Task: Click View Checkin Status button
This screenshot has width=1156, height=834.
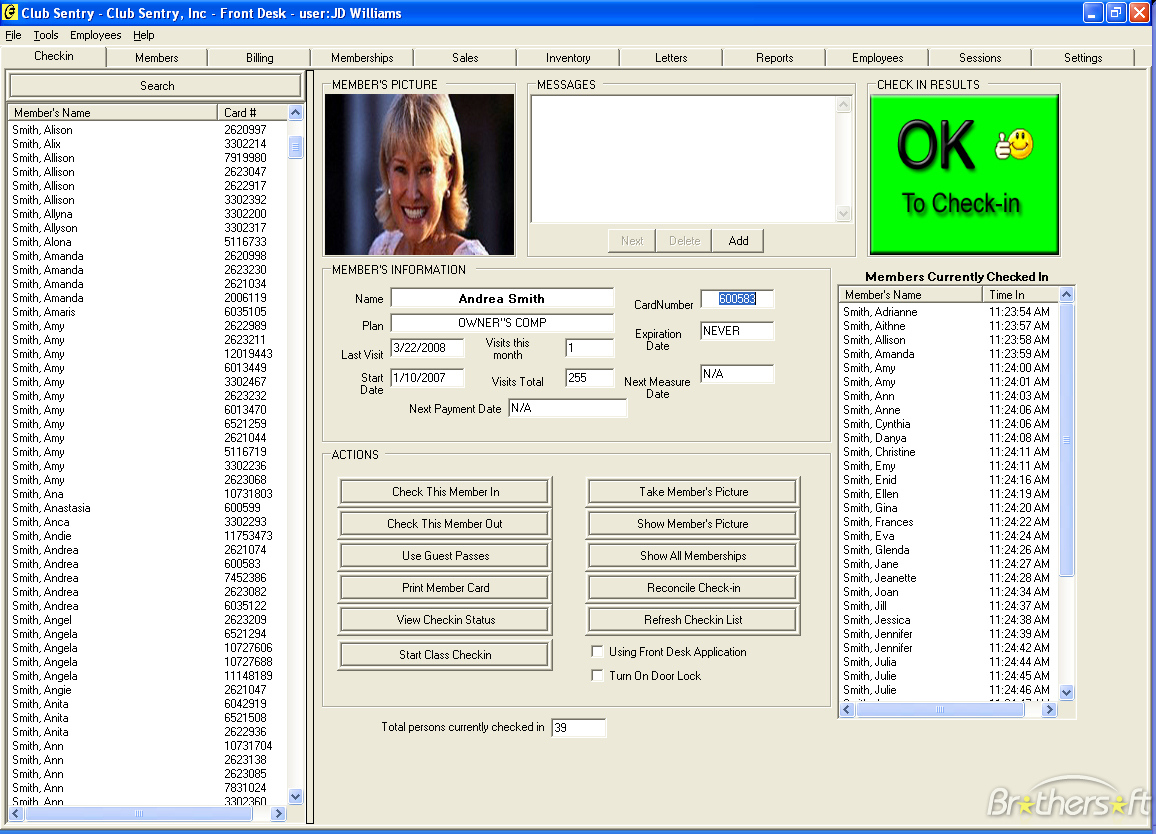Action: 445,620
